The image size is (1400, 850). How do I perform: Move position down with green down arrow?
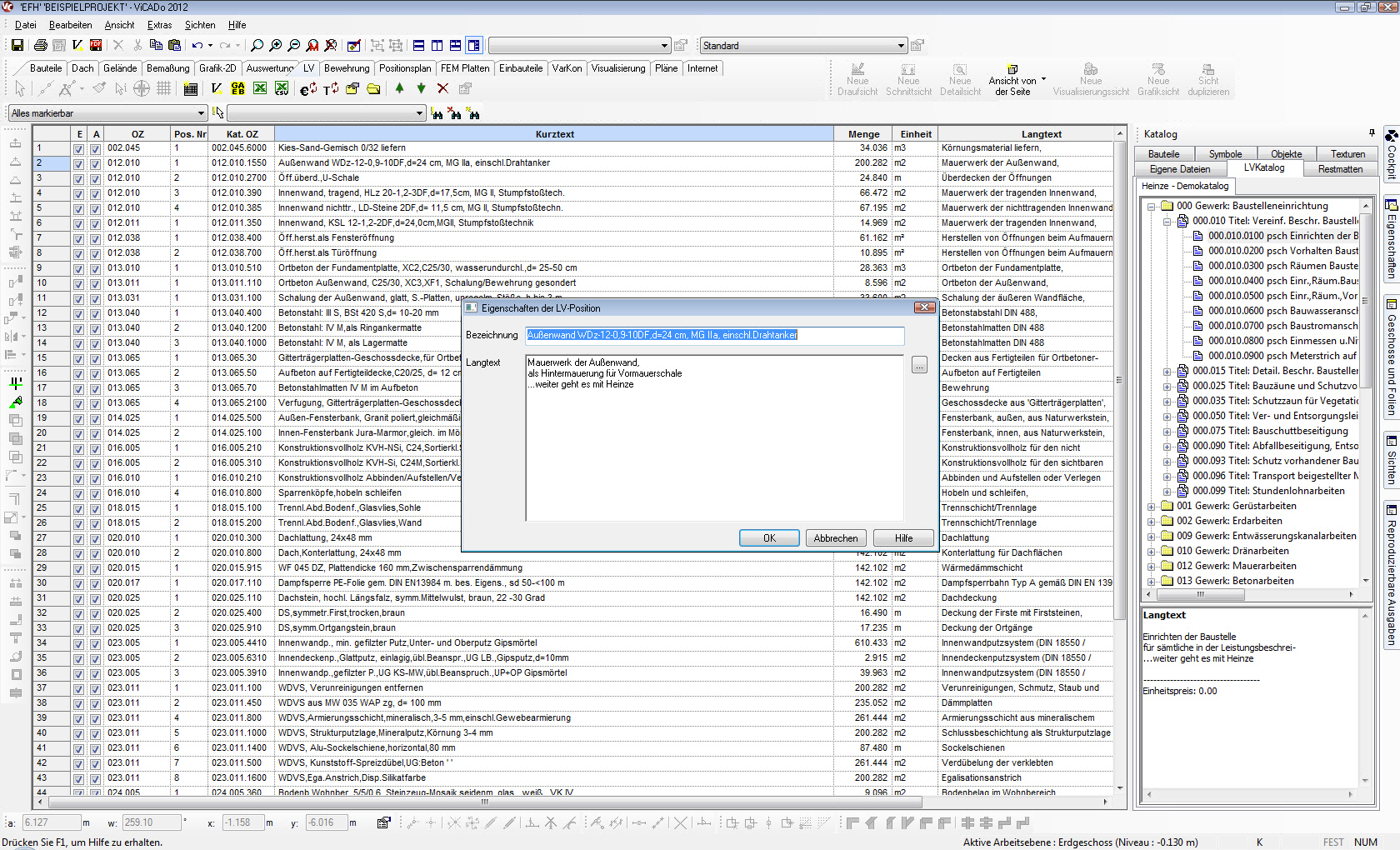click(x=422, y=87)
